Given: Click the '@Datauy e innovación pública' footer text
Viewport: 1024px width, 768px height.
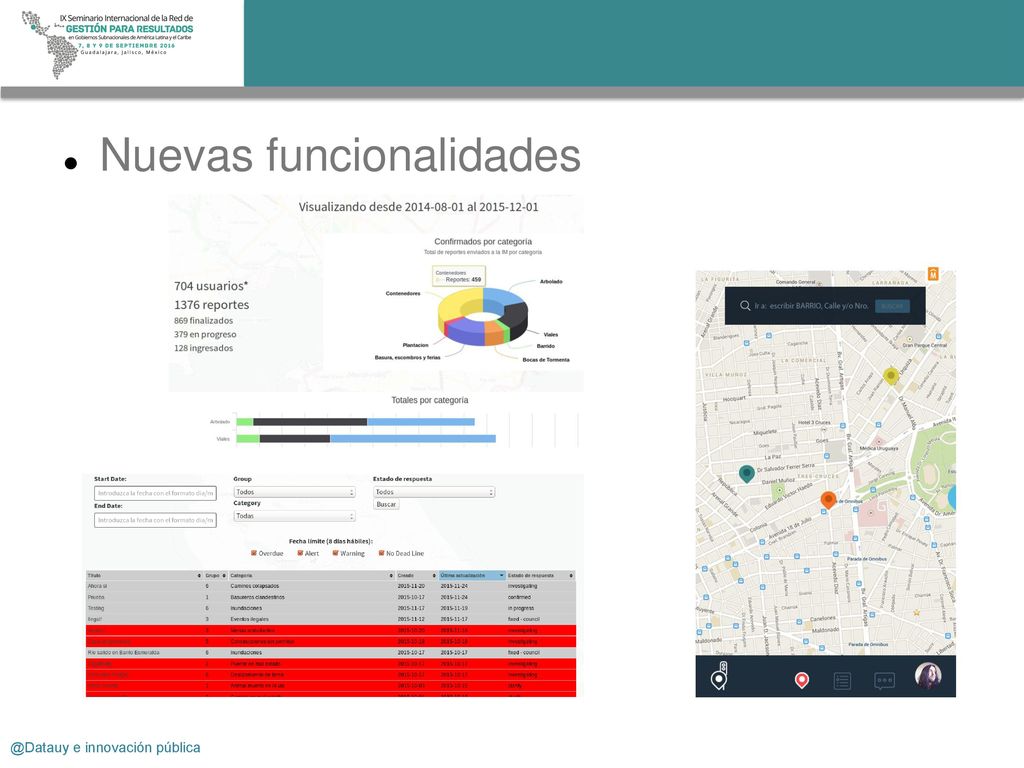Looking at the screenshot, I should pyautogui.click(x=105, y=748).
